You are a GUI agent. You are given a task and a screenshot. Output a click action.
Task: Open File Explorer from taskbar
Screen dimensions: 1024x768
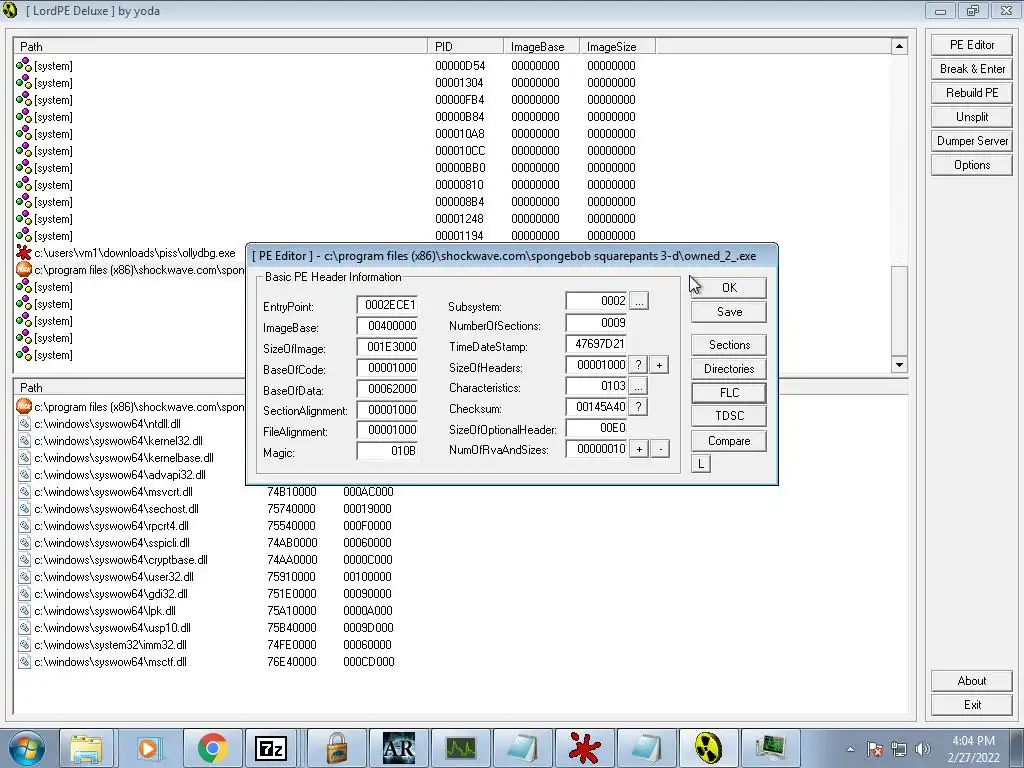[86, 748]
